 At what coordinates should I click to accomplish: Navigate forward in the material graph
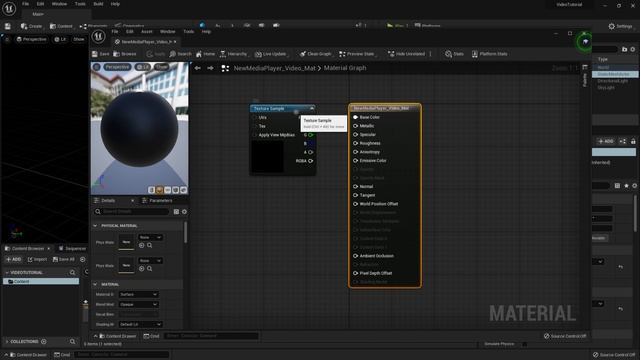click(x=210, y=68)
